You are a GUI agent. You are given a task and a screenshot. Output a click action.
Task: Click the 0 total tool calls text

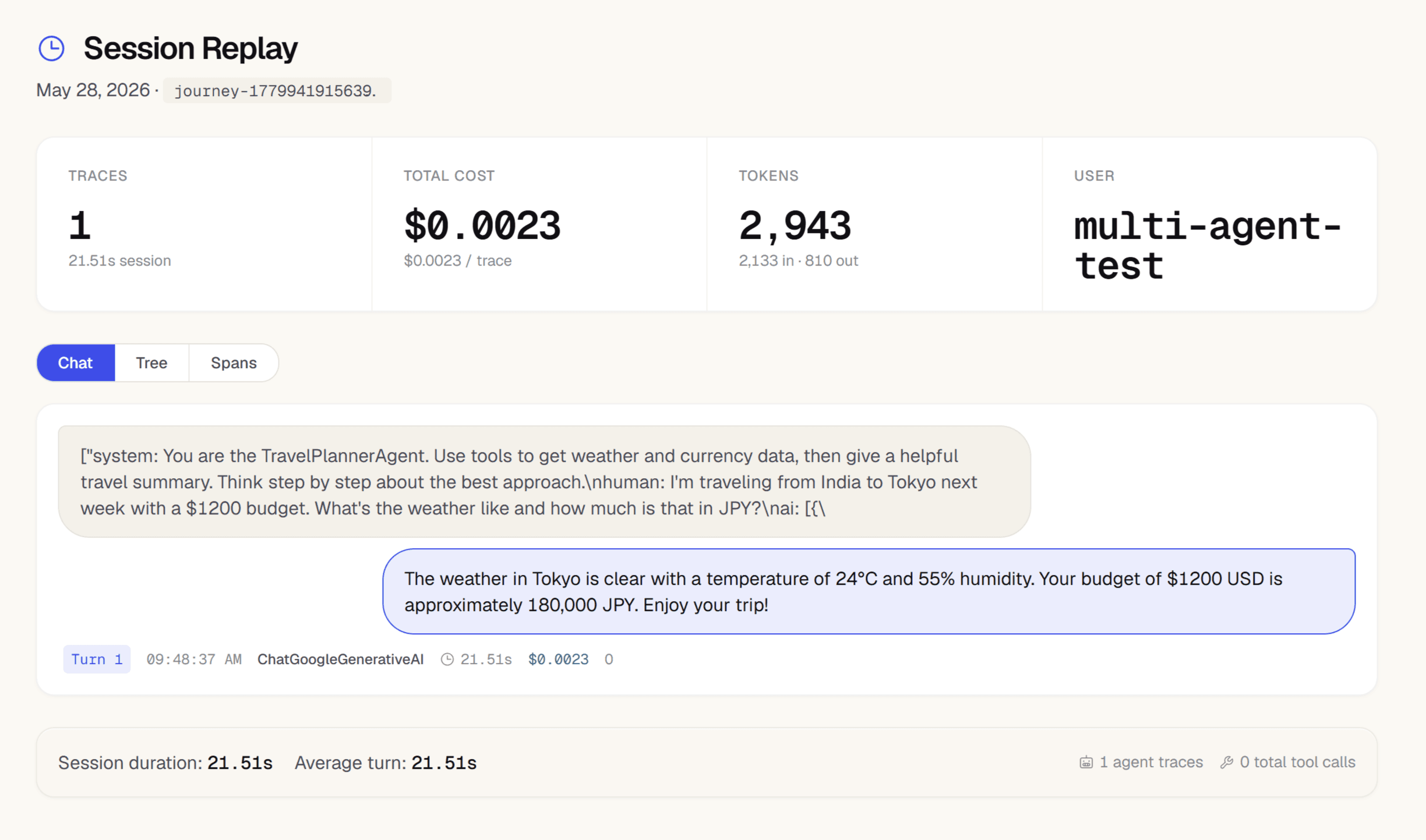[x=1297, y=762]
